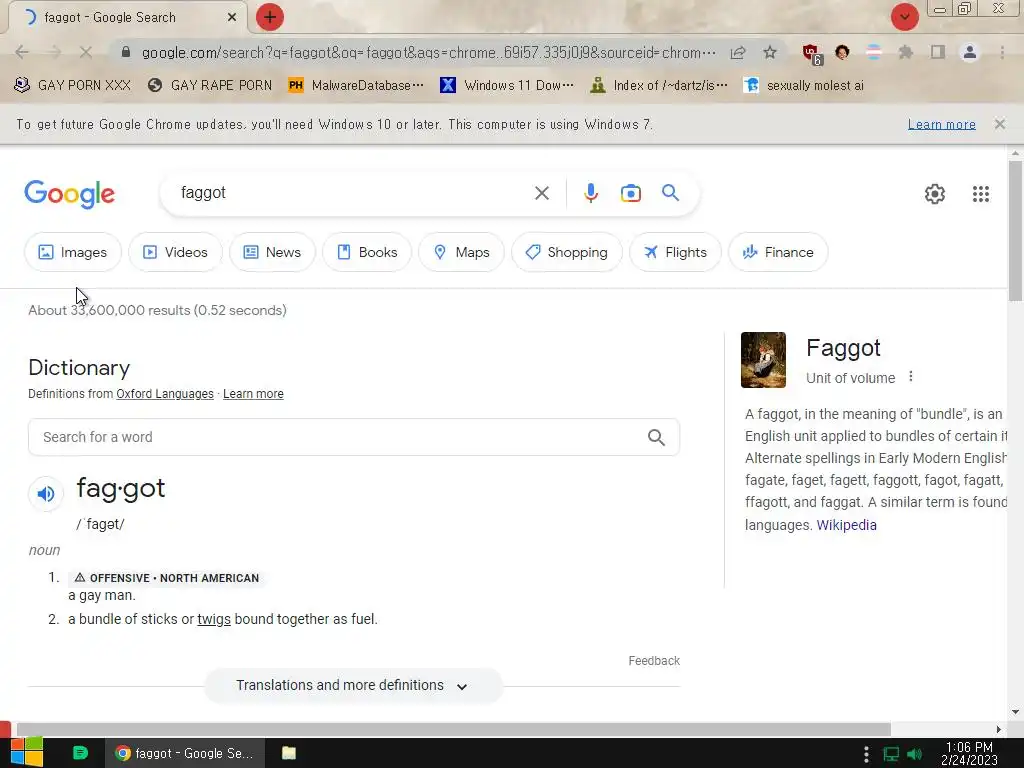Close the Google Search browser tab
Viewport: 1024px width, 768px height.
tap(232, 18)
